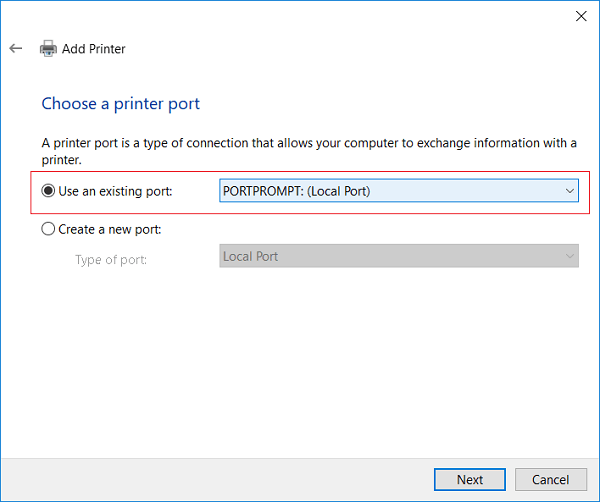Click the 'Use an existing port:' label text
600x502 pixels.
point(115,191)
